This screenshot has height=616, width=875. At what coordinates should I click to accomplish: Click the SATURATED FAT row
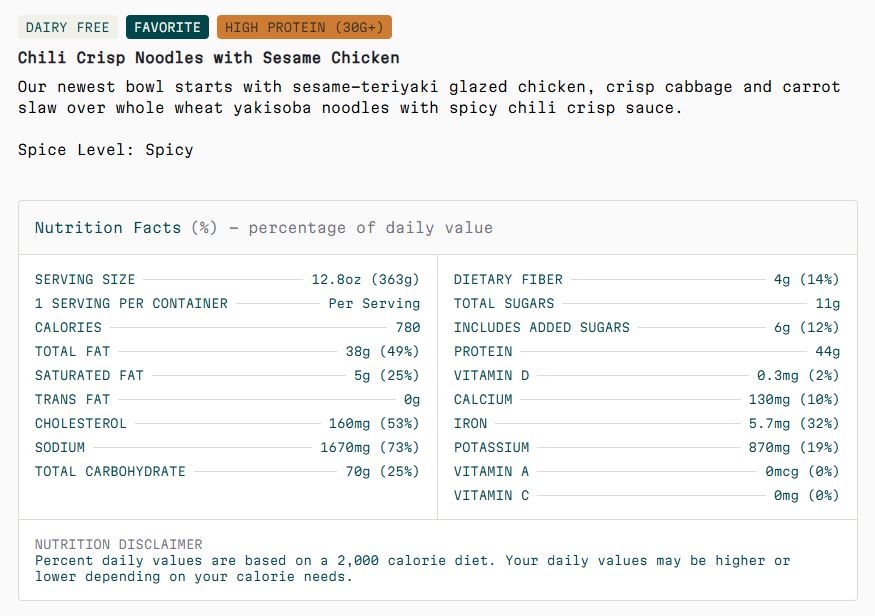[x=227, y=375]
